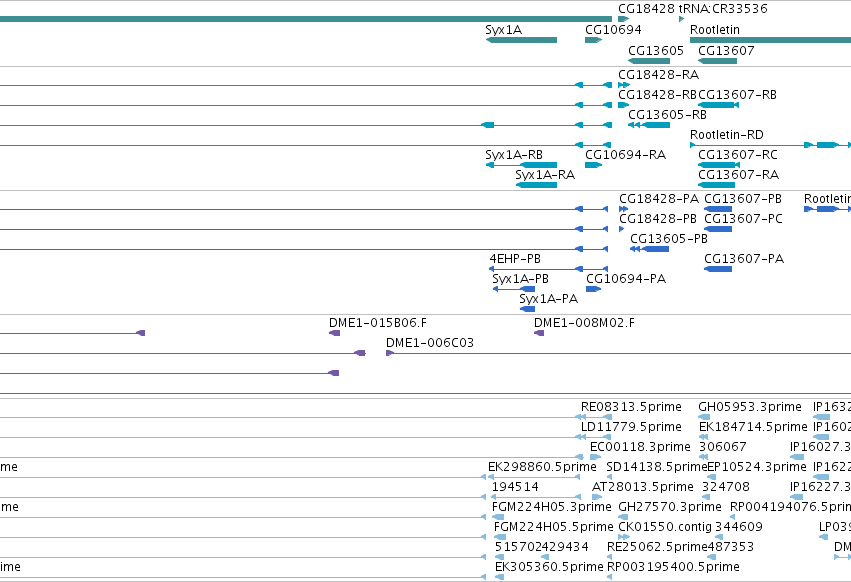The image size is (851, 582).
Task: Click the GH27570.3prime EST label
Action: point(670,508)
